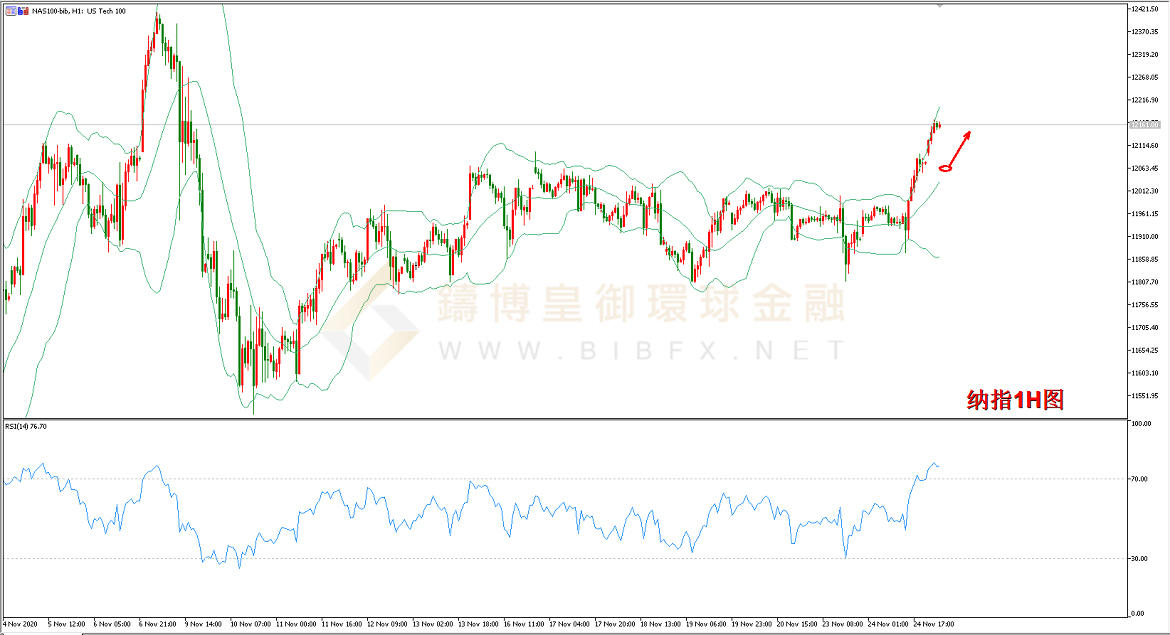
Task: Click the 12012.30 price scale label
Action: [1143, 191]
